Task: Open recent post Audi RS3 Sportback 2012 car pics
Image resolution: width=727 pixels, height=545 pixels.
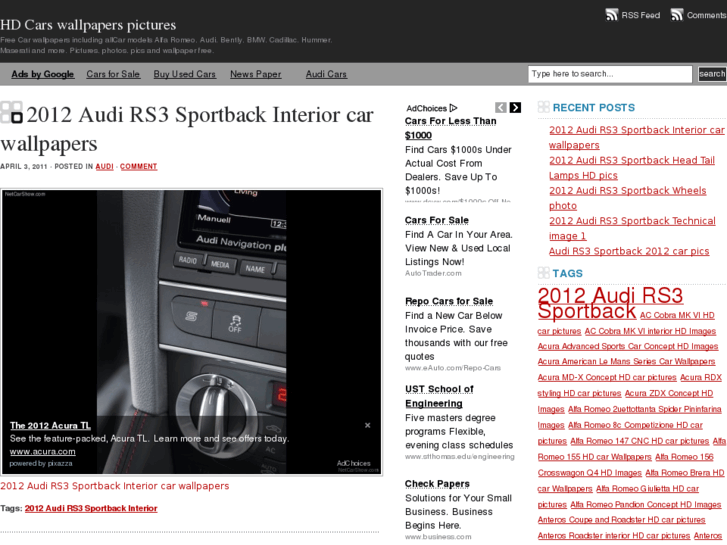Action: (629, 251)
